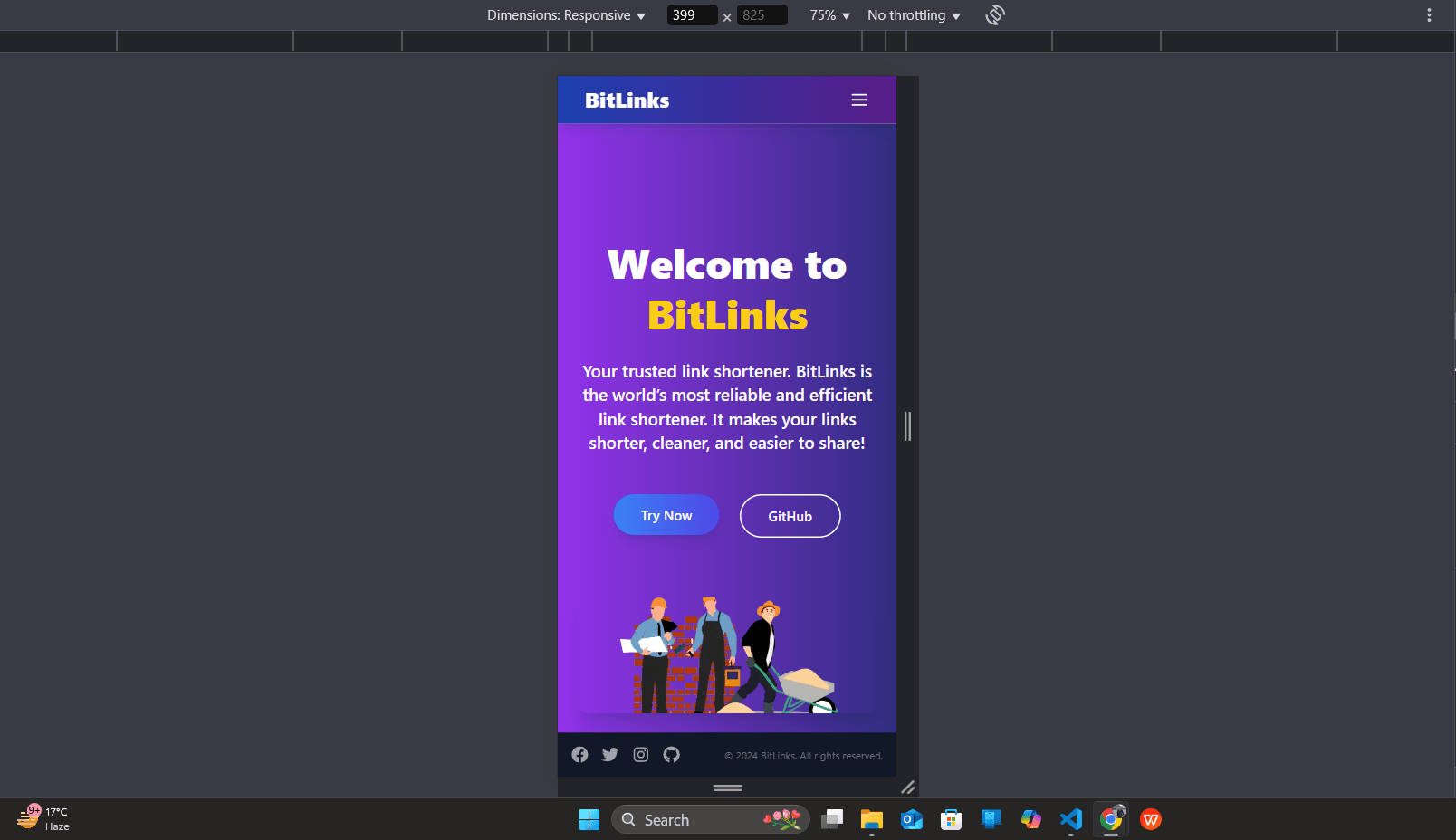This screenshot has height=840, width=1456.
Task: Open File Explorer from the taskbar
Action: [871, 819]
